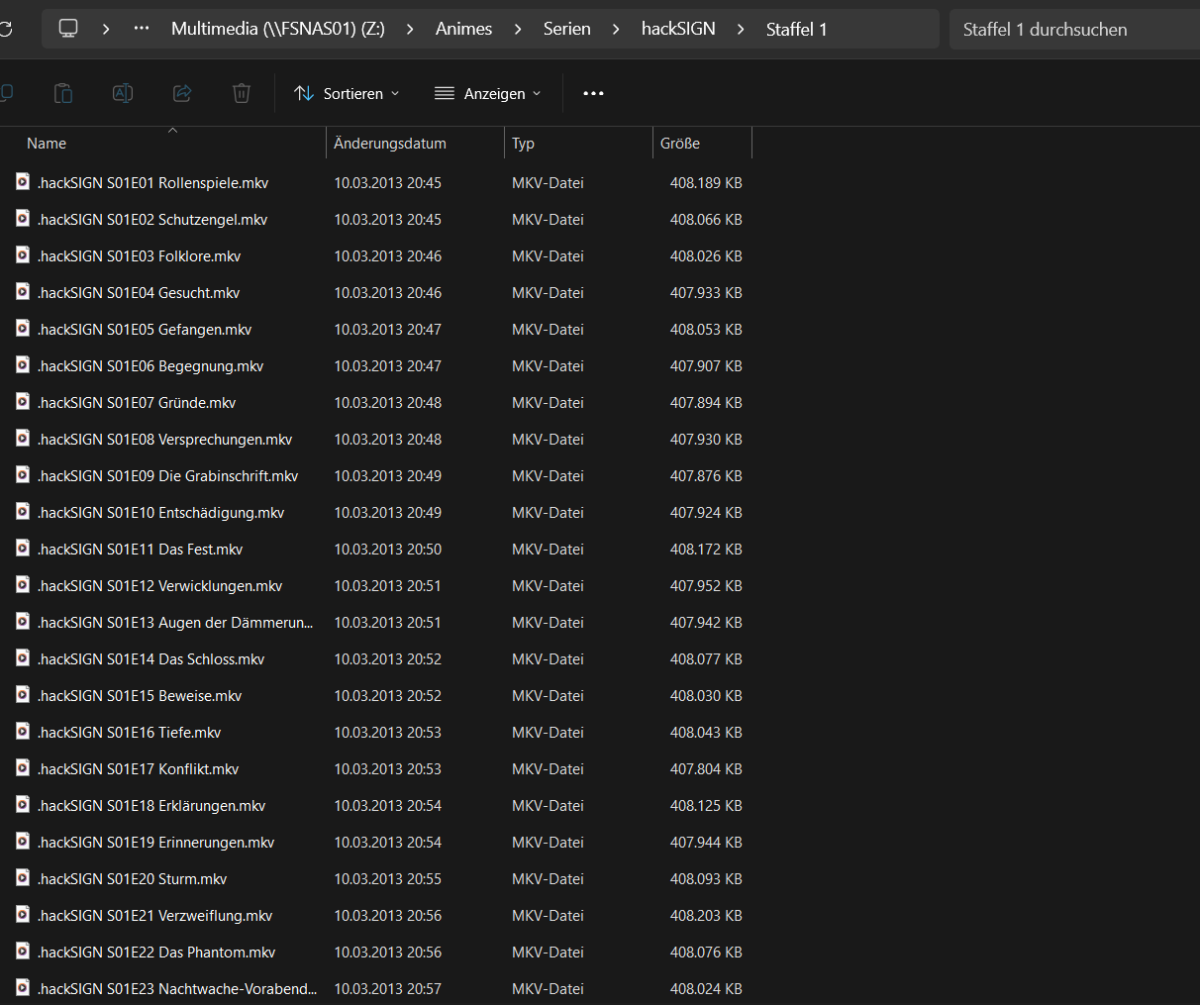1200x1005 pixels.
Task: Click the file icon of S01E01 Rollenspiele.mkv
Action: point(23,182)
